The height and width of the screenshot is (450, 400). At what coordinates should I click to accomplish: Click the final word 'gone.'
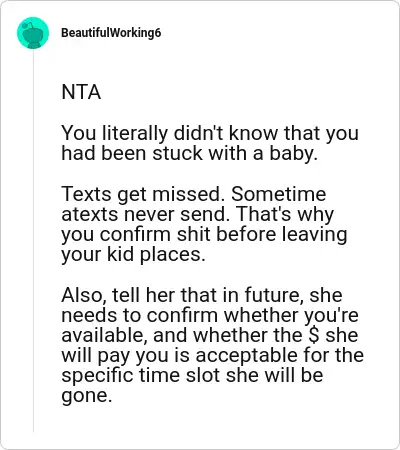coord(87,396)
